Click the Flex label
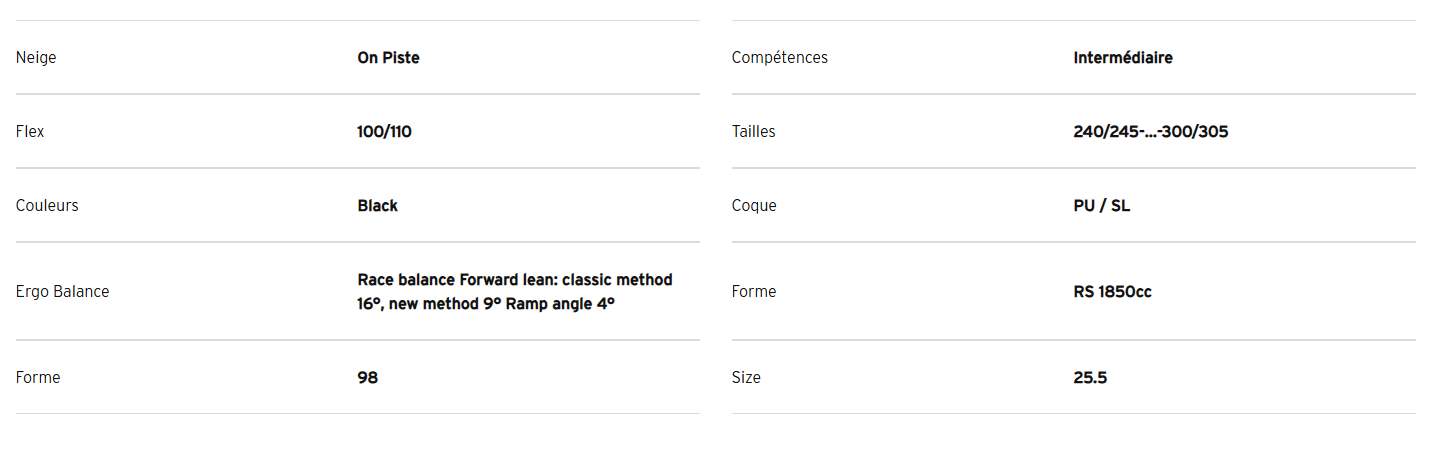 (x=30, y=132)
